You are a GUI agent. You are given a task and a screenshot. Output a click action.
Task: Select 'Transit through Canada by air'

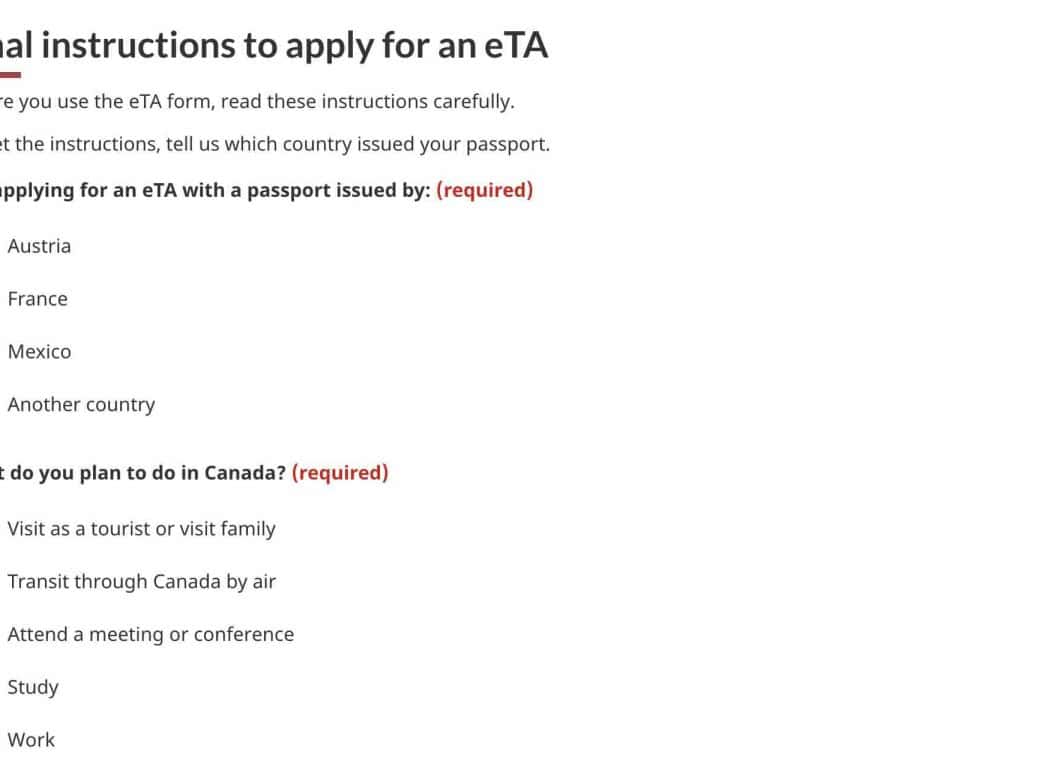click(140, 582)
